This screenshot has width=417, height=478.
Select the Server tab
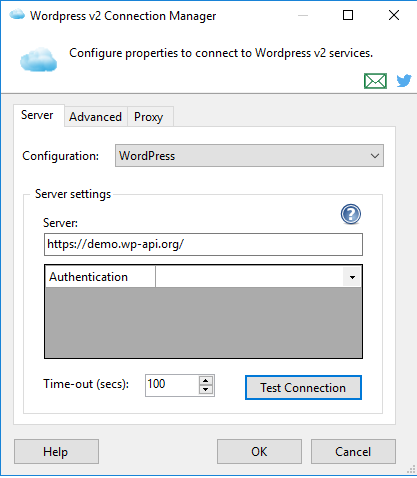pos(37,115)
